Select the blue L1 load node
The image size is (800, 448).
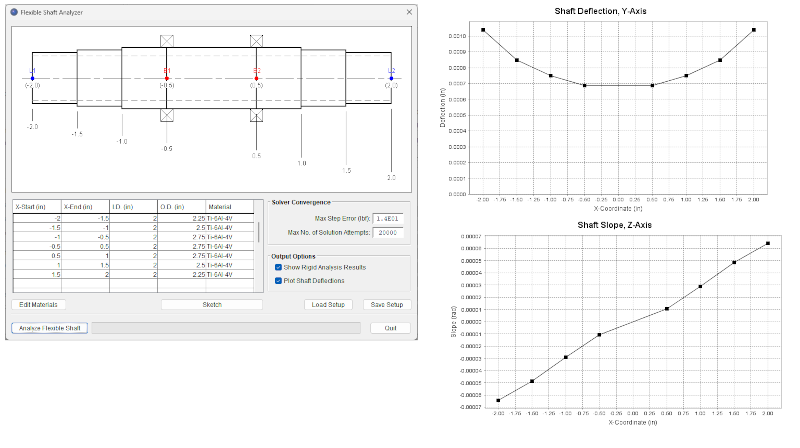click(x=32, y=77)
